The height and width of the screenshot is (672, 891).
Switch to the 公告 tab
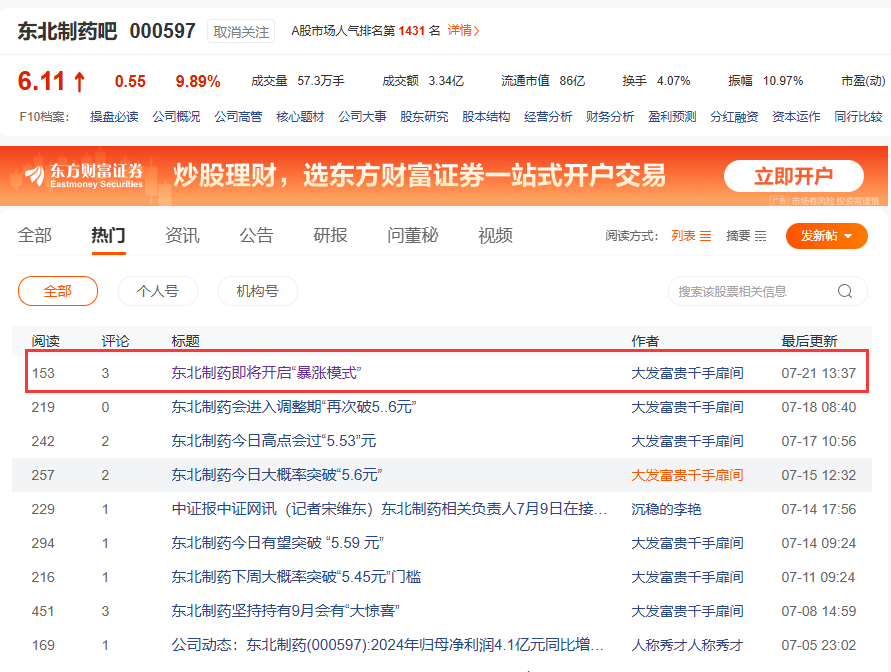(x=256, y=235)
